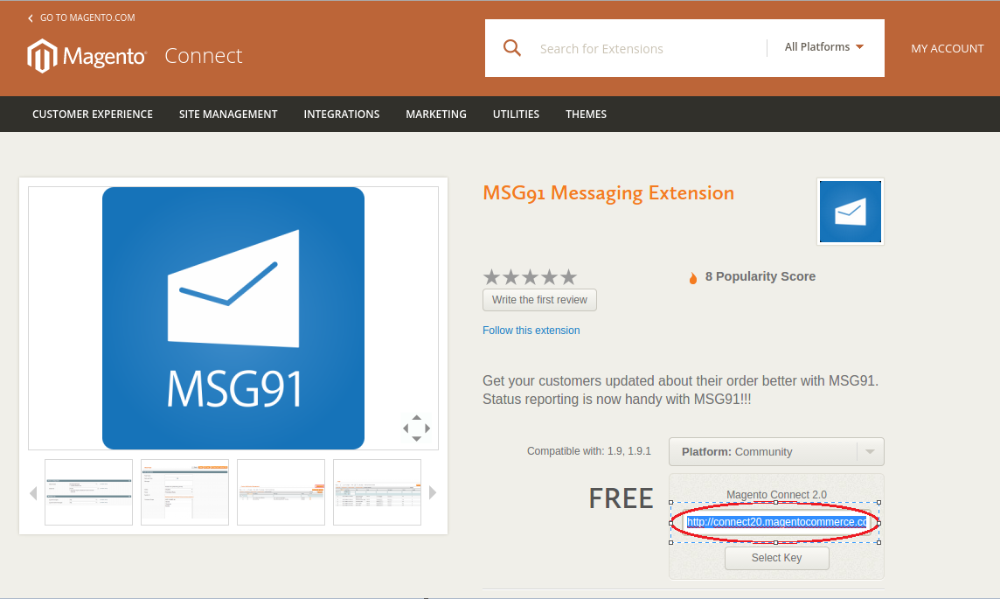Click the Connect header title
Image resolution: width=1000 pixels, height=599 pixels.
203,55
